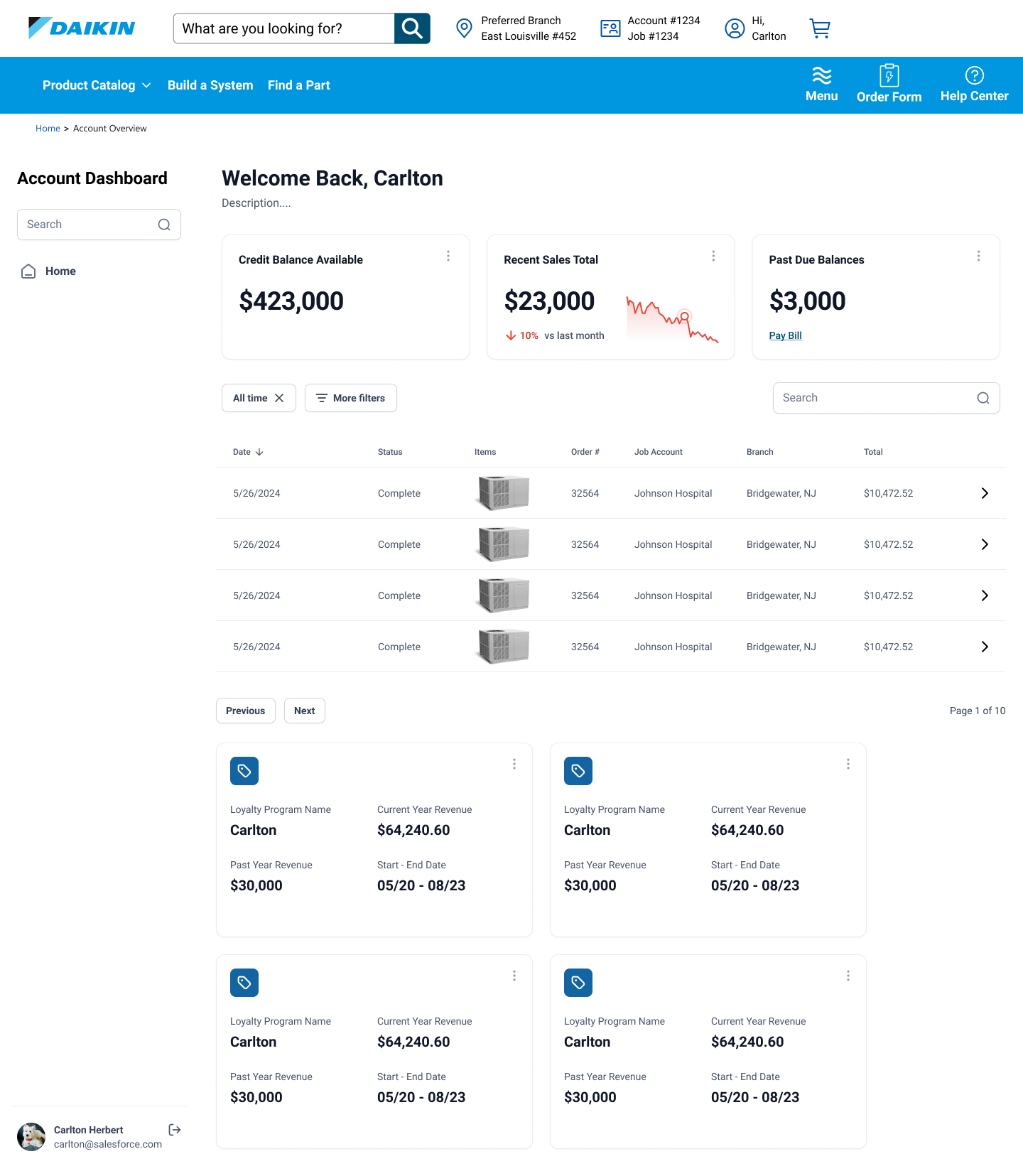The width and height of the screenshot is (1023, 1176).
Task: Open options dots on top-left loyalty card
Action: [x=514, y=764]
